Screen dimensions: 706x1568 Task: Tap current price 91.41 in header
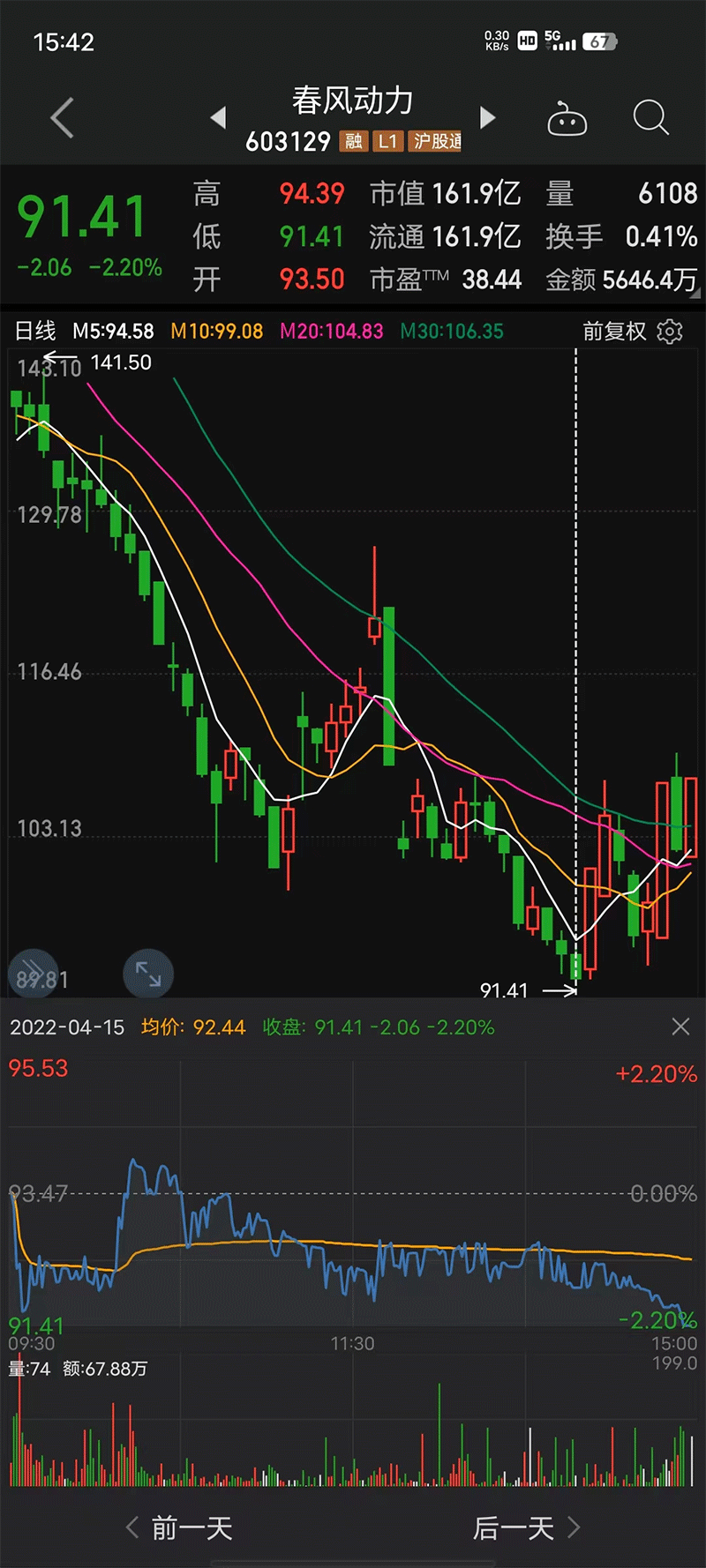point(82,217)
